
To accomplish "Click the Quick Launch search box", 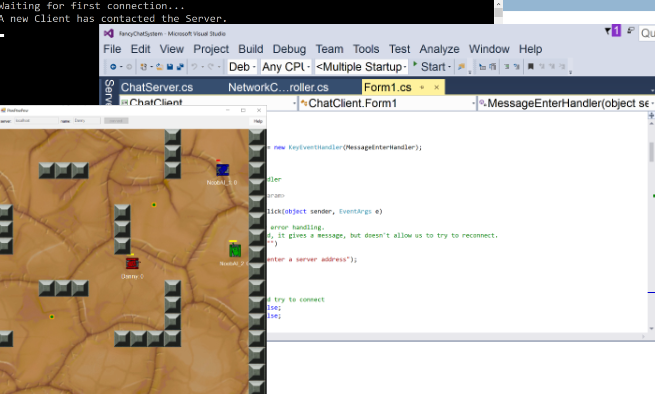I will click(x=647, y=33).
